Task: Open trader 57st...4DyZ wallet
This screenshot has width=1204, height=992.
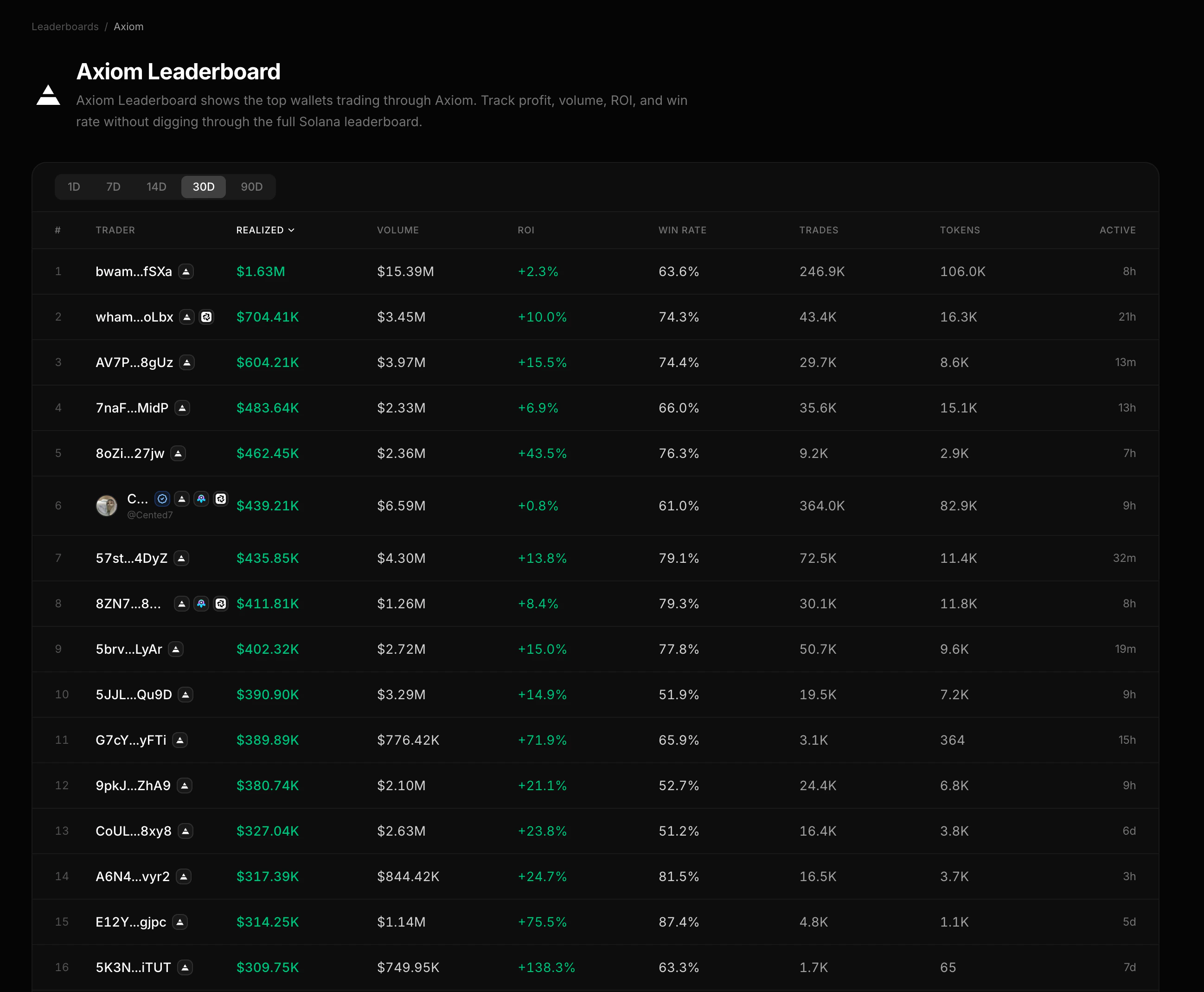Action: coord(132,558)
